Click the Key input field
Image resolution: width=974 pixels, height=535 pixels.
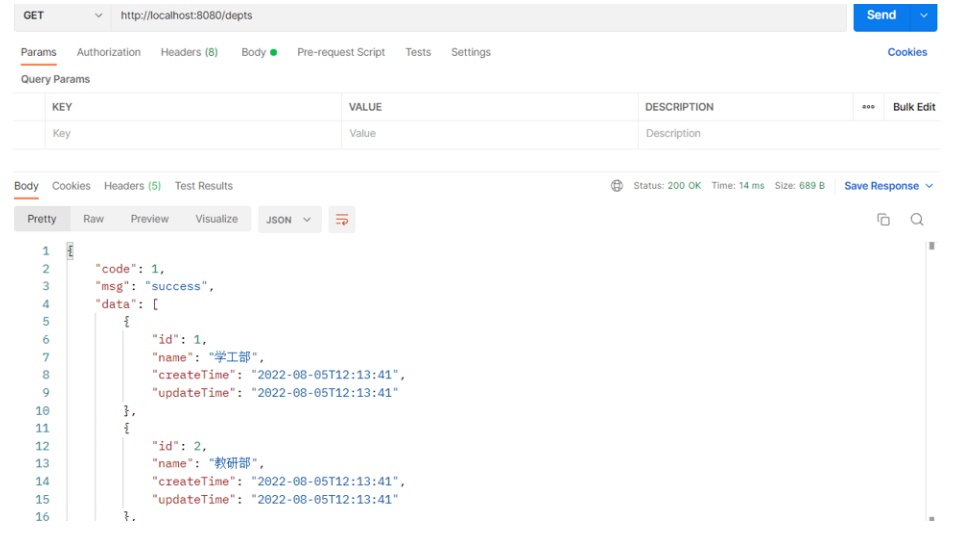(x=193, y=134)
